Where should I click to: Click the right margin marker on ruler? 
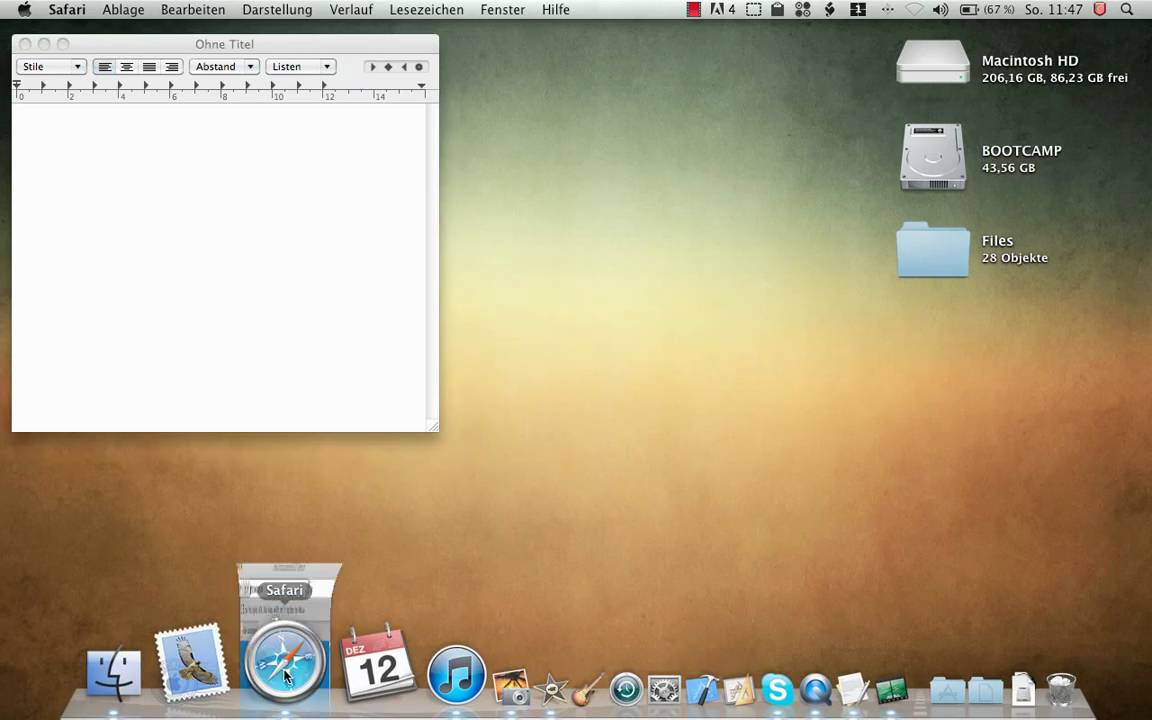click(x=422, y=86)
